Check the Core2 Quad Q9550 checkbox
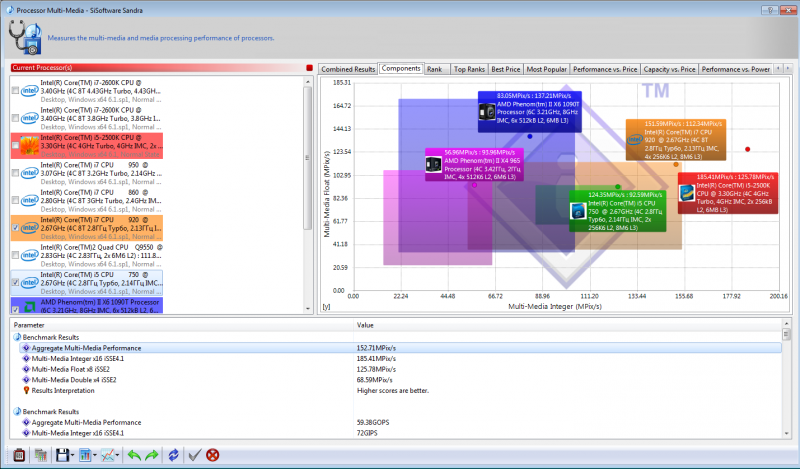 pyautogui.click(x=15, y=255)
